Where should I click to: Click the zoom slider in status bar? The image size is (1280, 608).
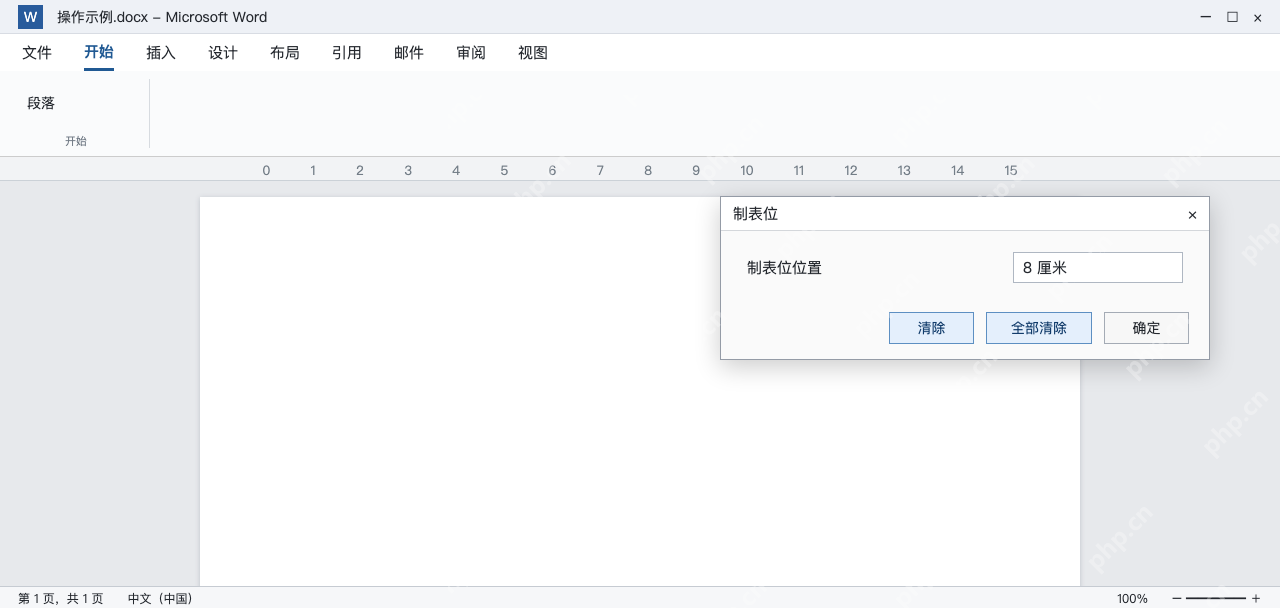(x=1216, y=598)
